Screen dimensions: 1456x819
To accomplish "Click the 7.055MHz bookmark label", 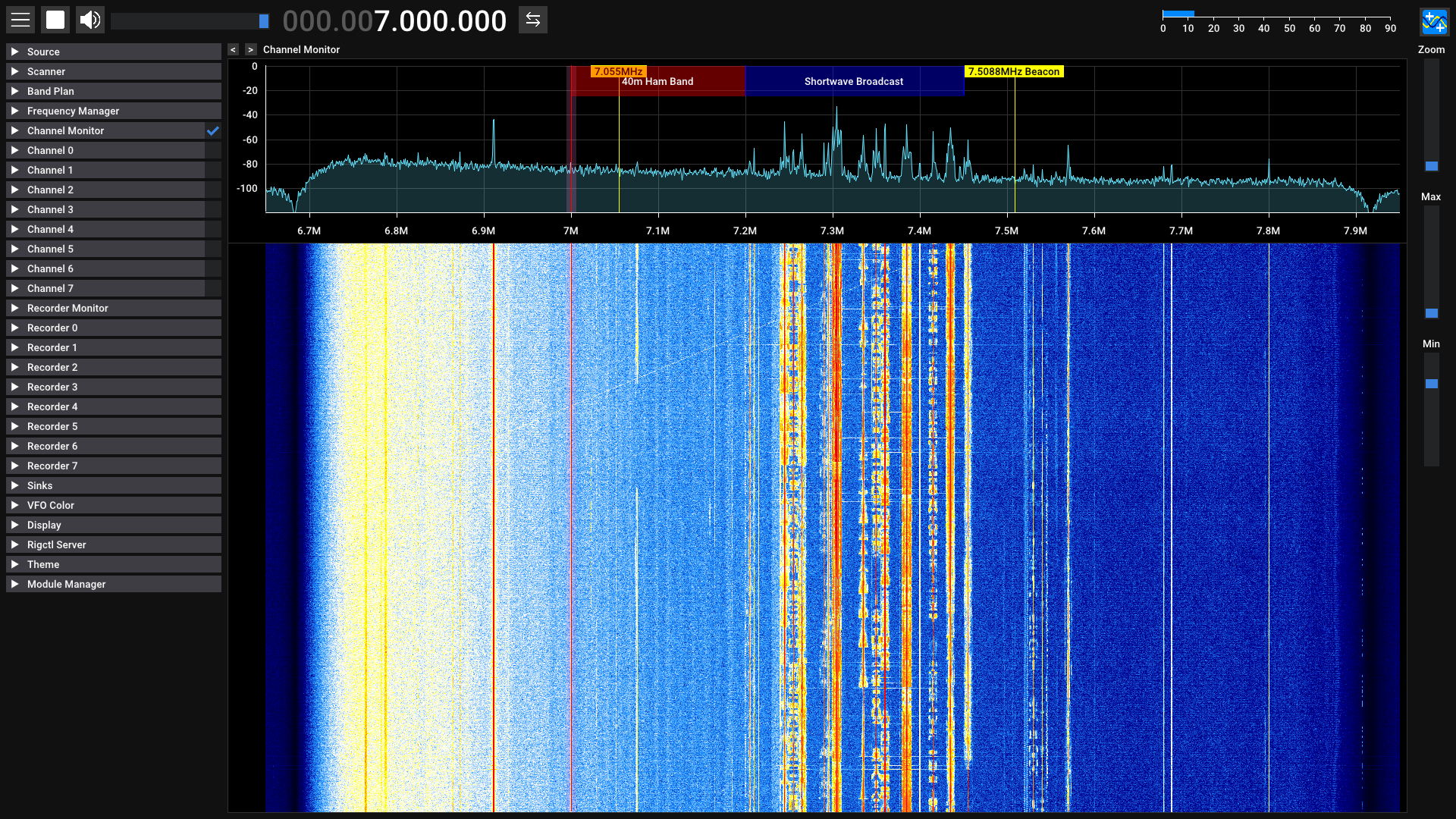I will (618, 71).
